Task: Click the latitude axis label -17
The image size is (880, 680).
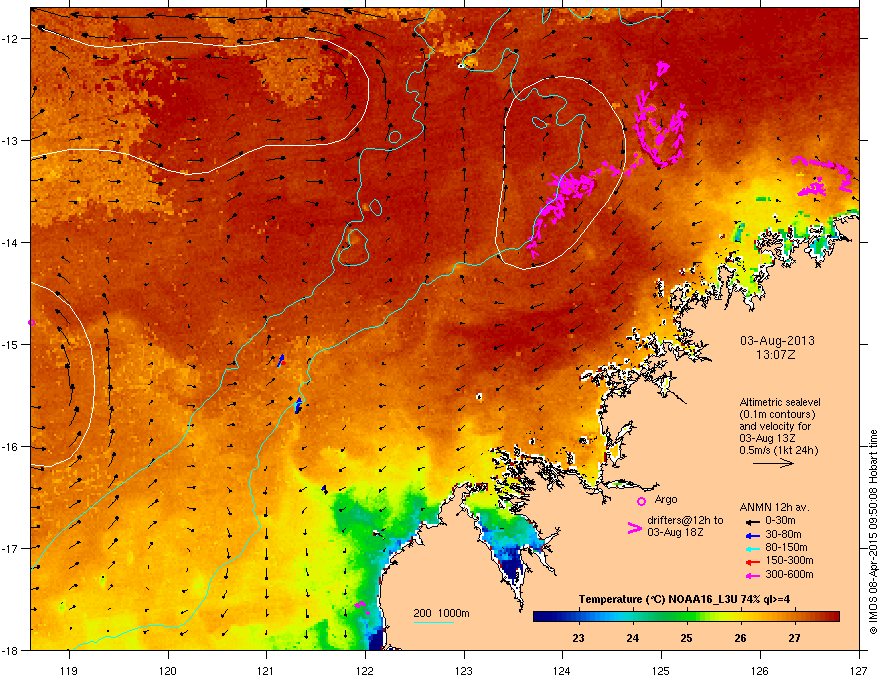Action: (10, 548)
